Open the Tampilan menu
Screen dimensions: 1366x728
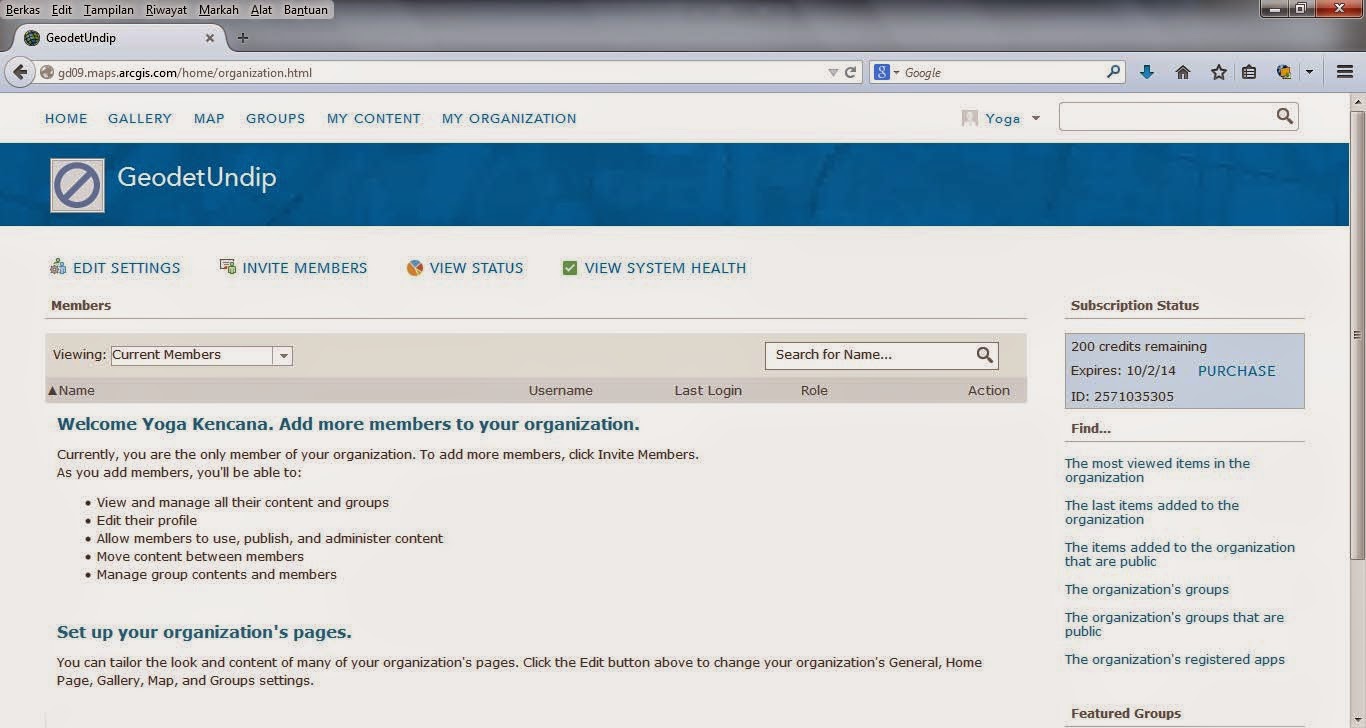point(108,9)
